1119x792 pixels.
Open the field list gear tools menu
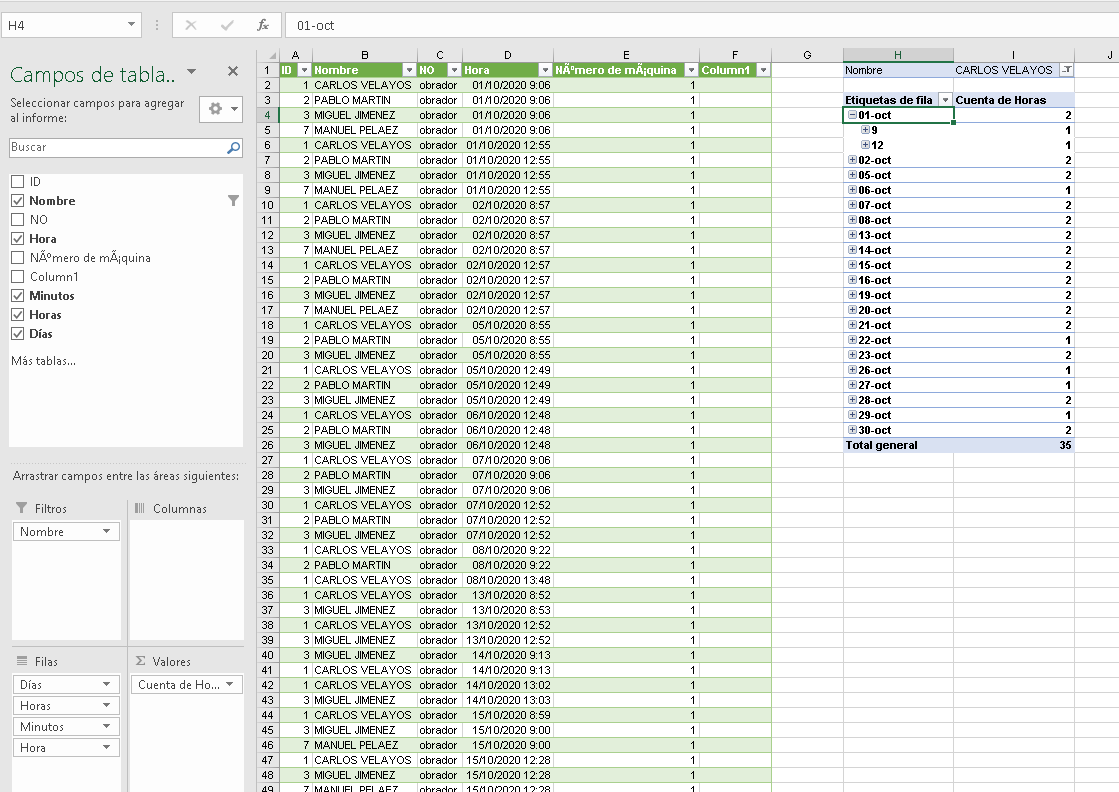(221, 109)
